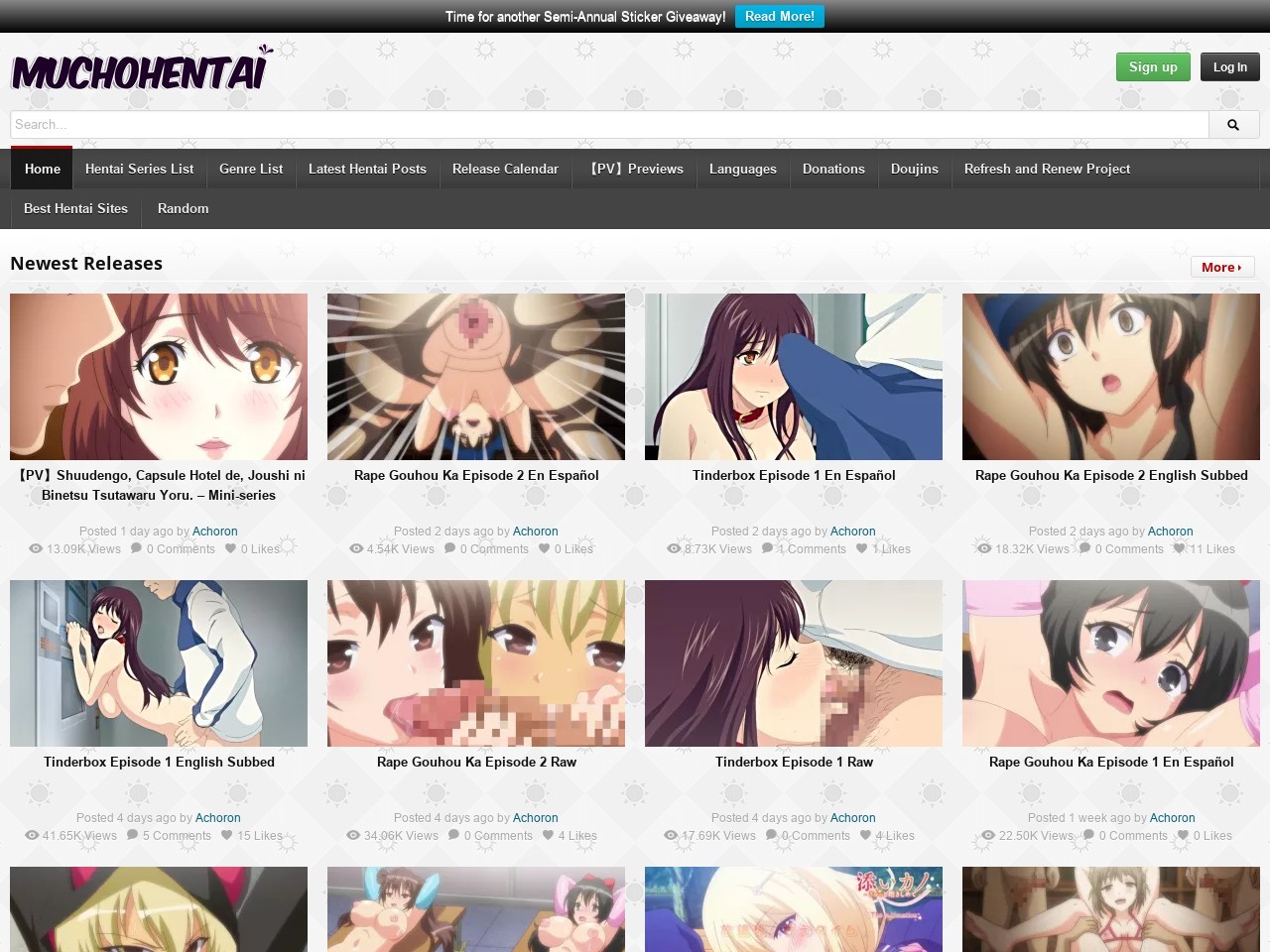Click inside the Search text field
The width and height of the screenshot is (1270, 952).
point(609,125)
